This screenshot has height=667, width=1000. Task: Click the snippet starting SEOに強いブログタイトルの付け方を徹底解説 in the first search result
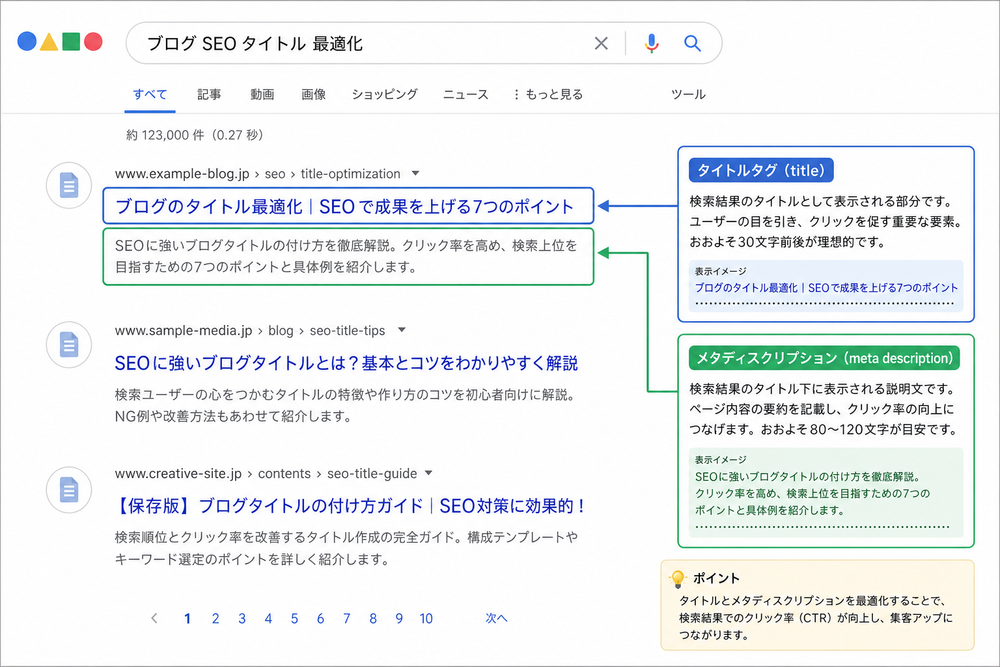tap(346, 256)
